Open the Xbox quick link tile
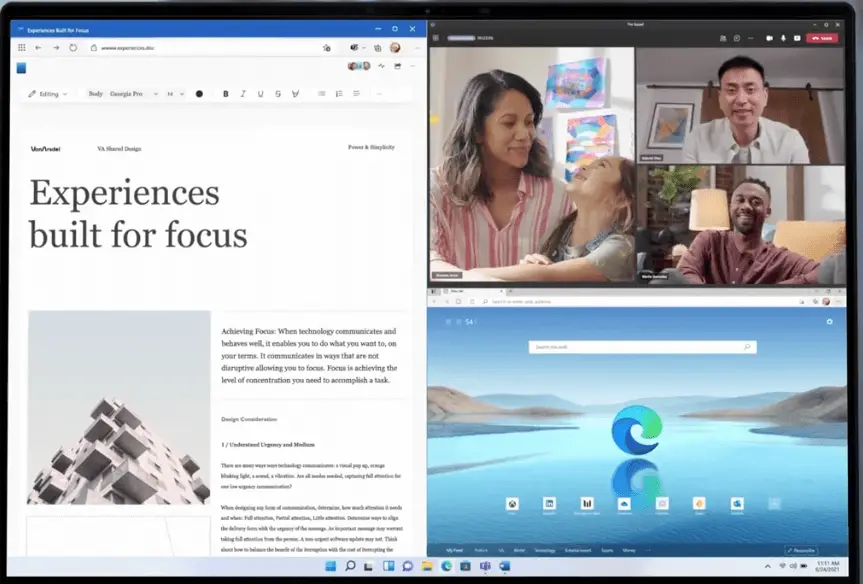 pyautogui.click(x=512, y=504)
